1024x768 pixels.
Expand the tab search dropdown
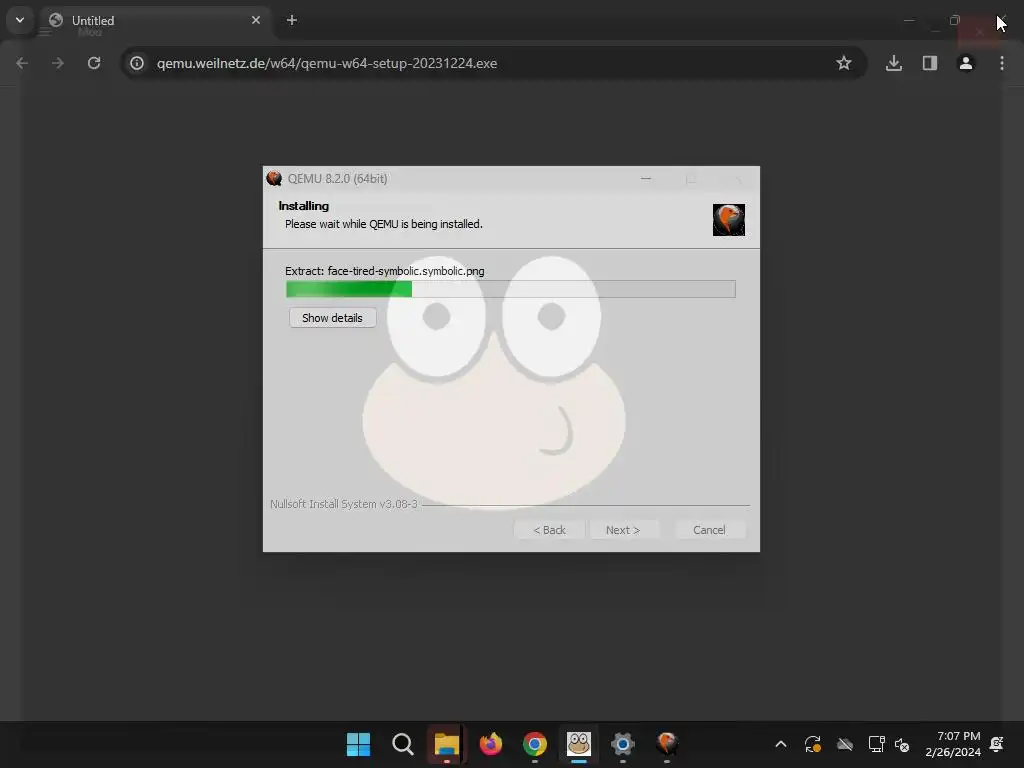(x=20, y=20)
